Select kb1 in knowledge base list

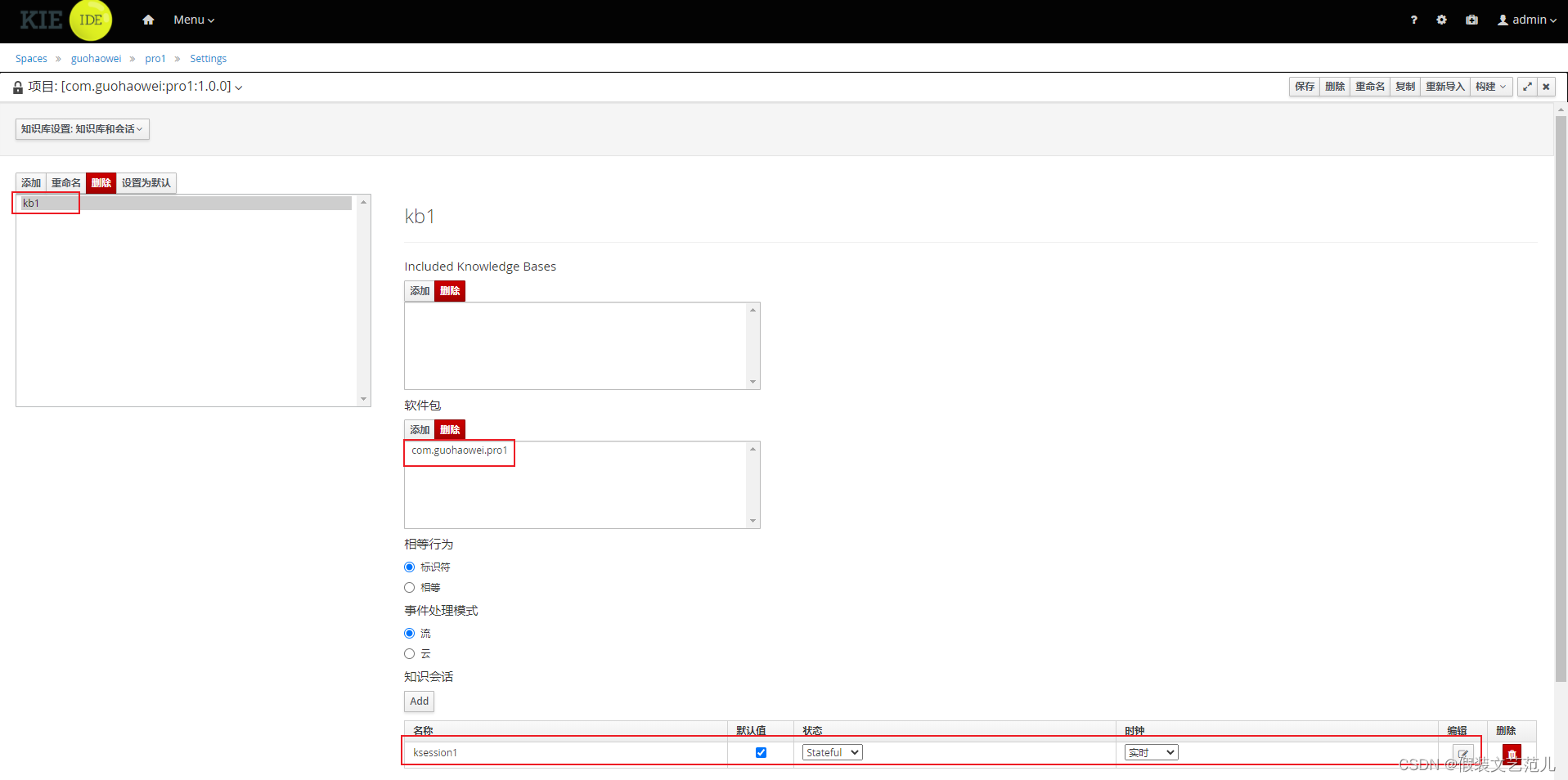pyautogui.click(x=186, y=204)
